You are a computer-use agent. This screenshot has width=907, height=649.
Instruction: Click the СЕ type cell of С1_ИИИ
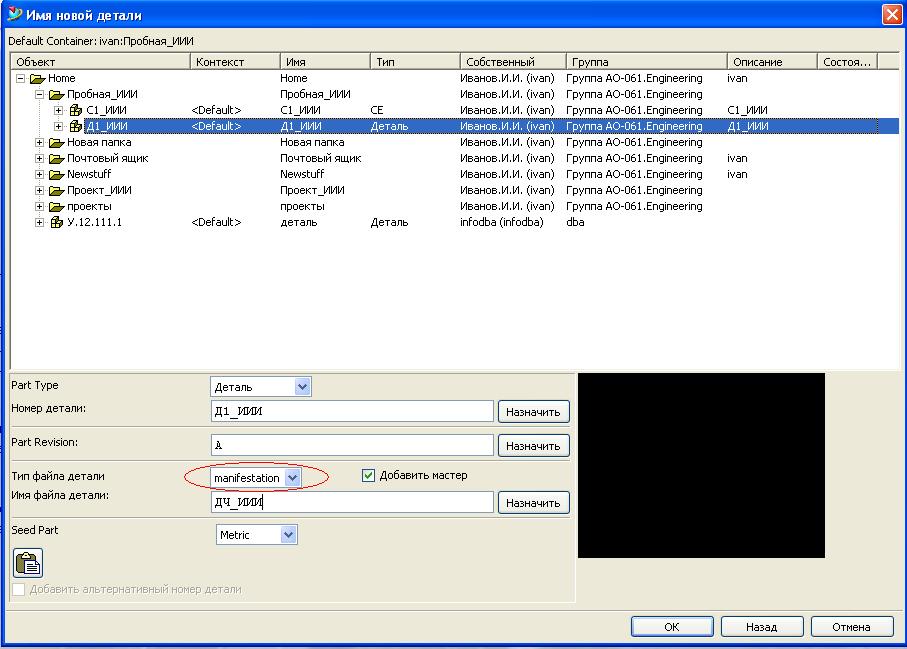point(377,110)
